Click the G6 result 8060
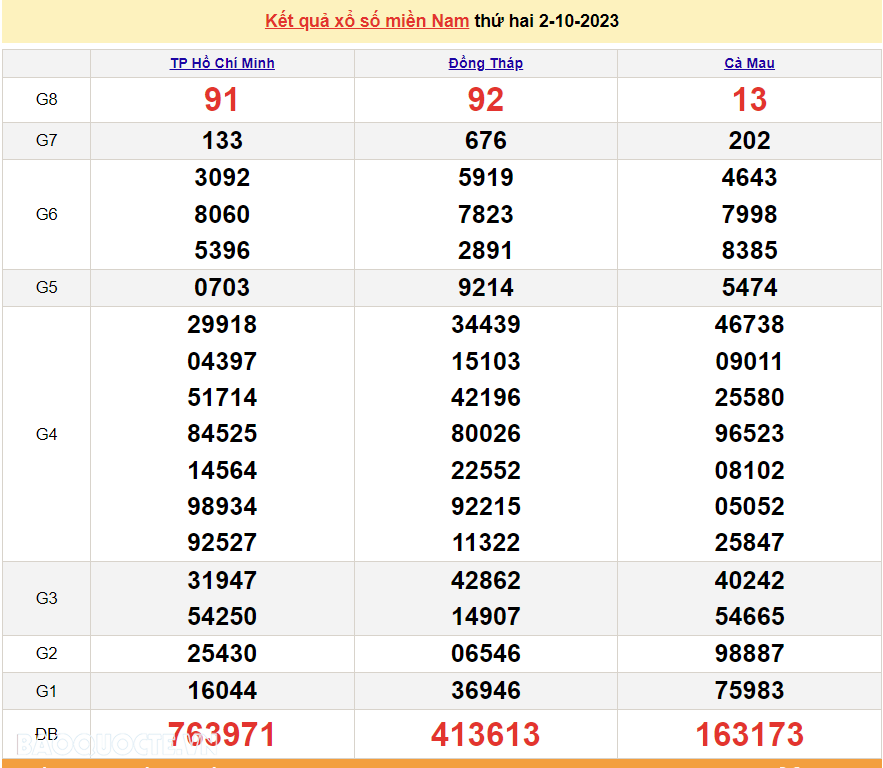Screen dimensions: 883x768 [x=222, y=214]
